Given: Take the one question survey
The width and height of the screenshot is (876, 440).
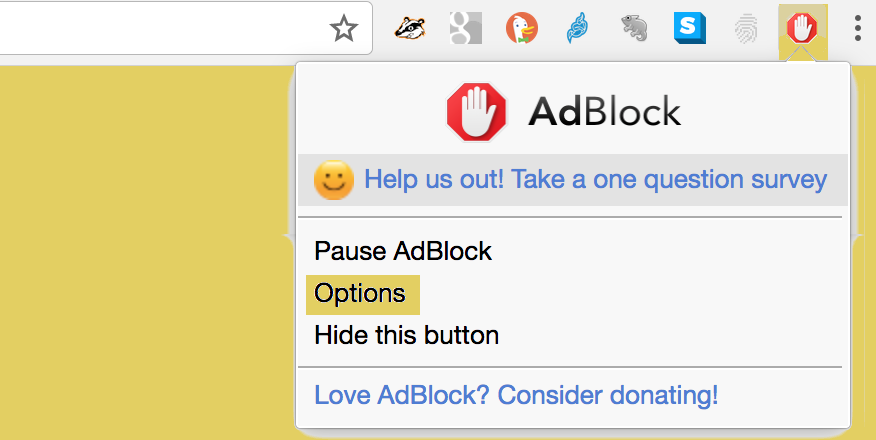Looking at the screenshot, I should (595, 180).
